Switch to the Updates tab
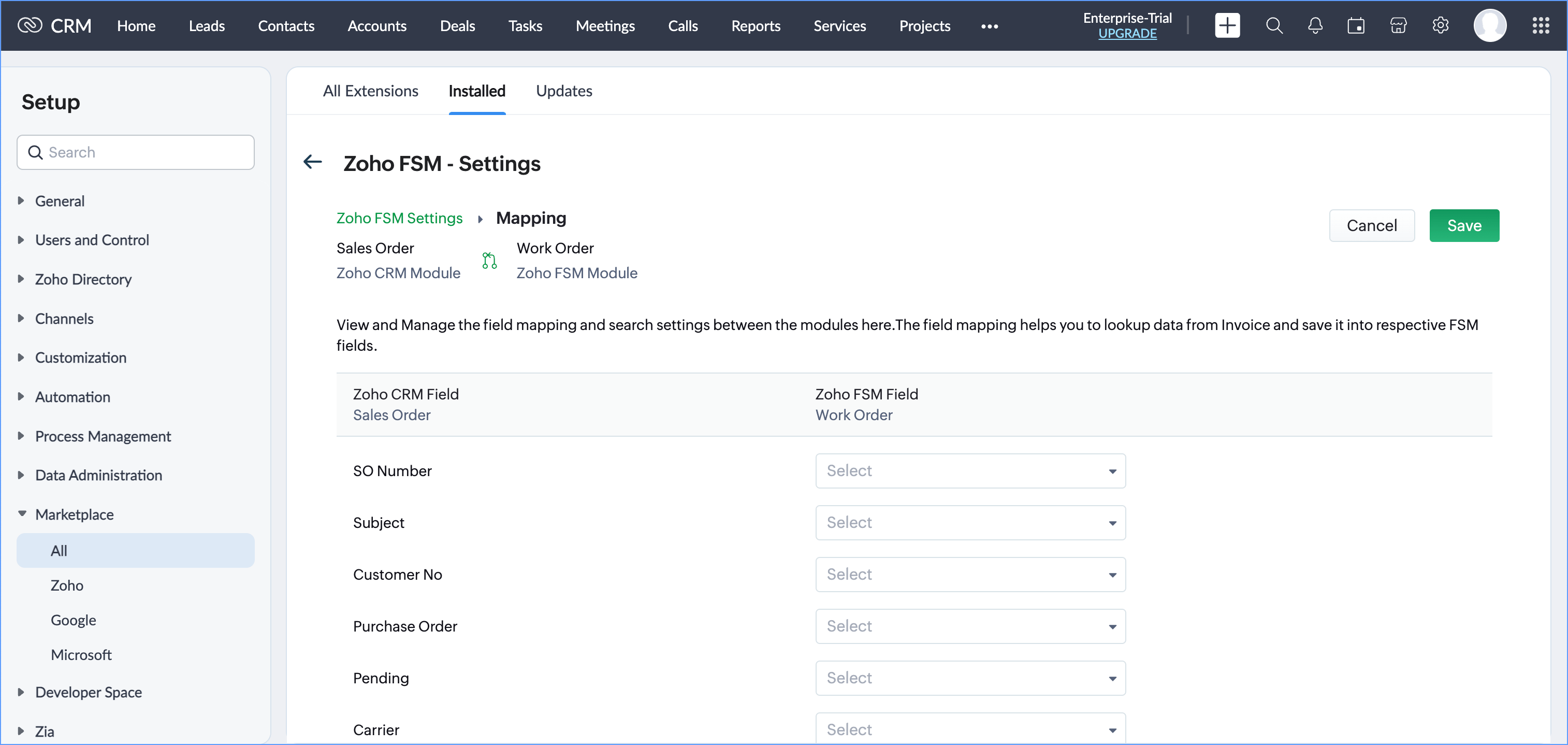1568x745 pixels. pyautogui.click(x=563, y=91)
